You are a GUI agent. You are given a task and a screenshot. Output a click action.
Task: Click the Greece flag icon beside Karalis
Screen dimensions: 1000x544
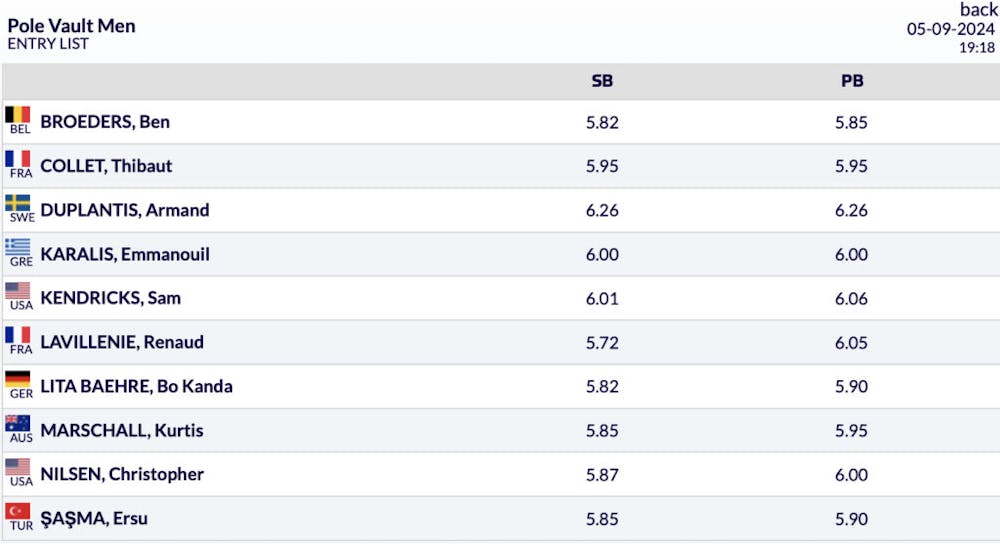[18, 247]
